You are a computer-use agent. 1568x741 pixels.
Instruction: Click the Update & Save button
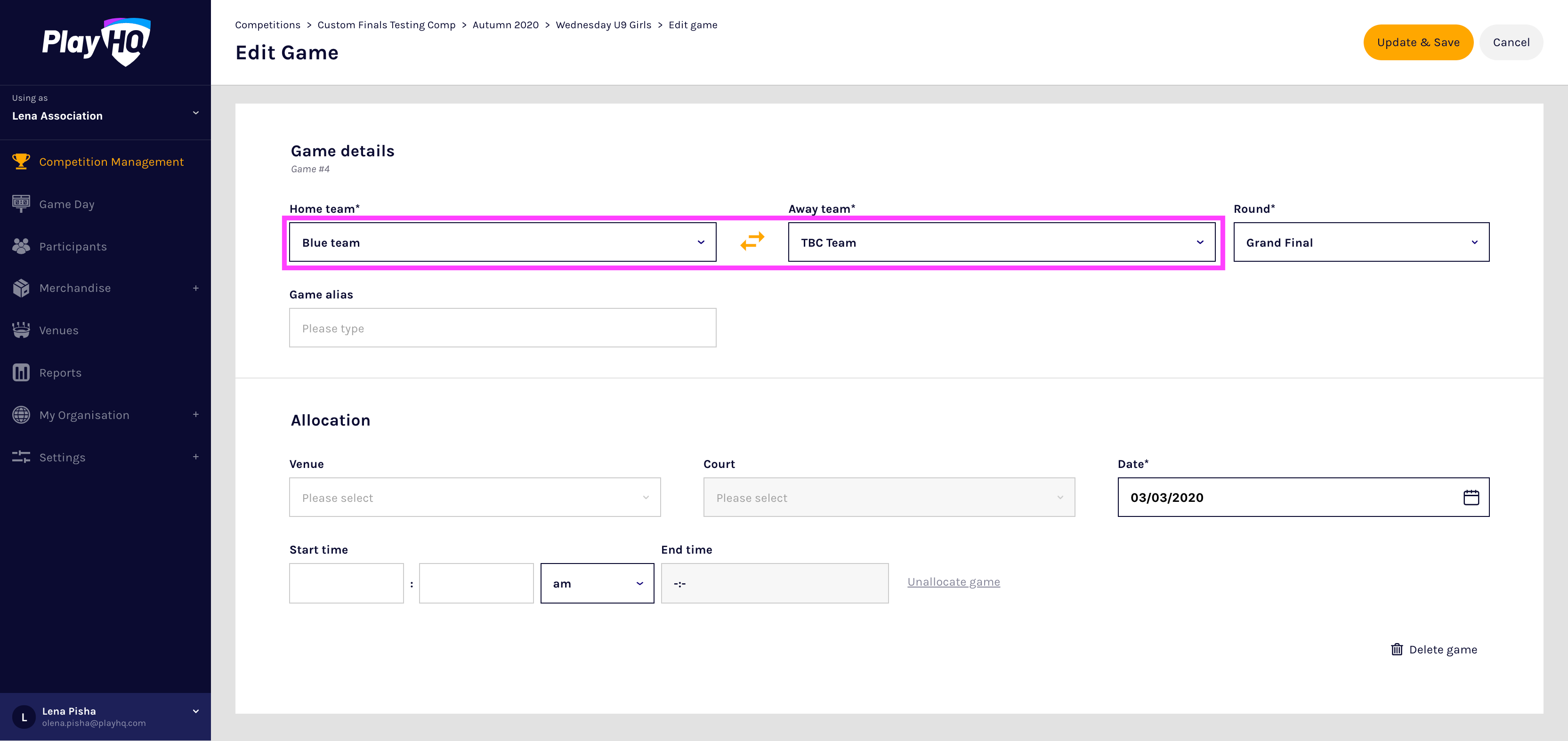pos(1418,42)
